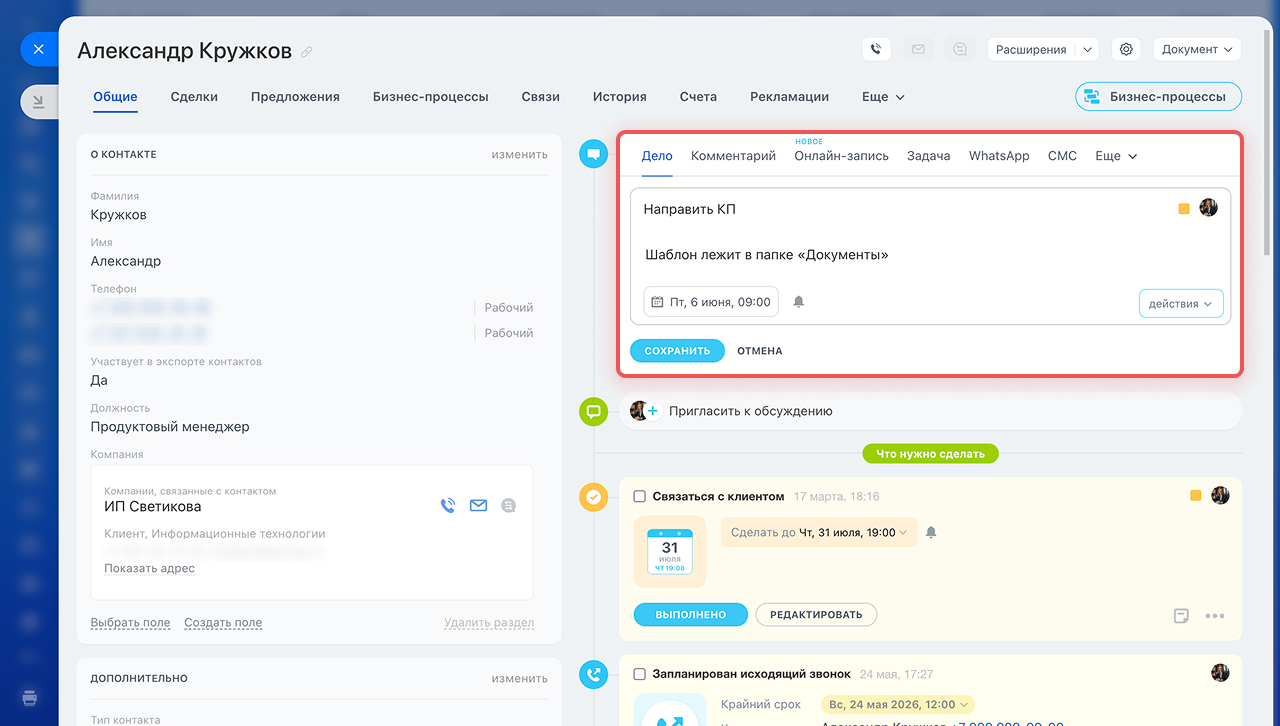
Task: Click the Показать адрес link
Action: 149,568
